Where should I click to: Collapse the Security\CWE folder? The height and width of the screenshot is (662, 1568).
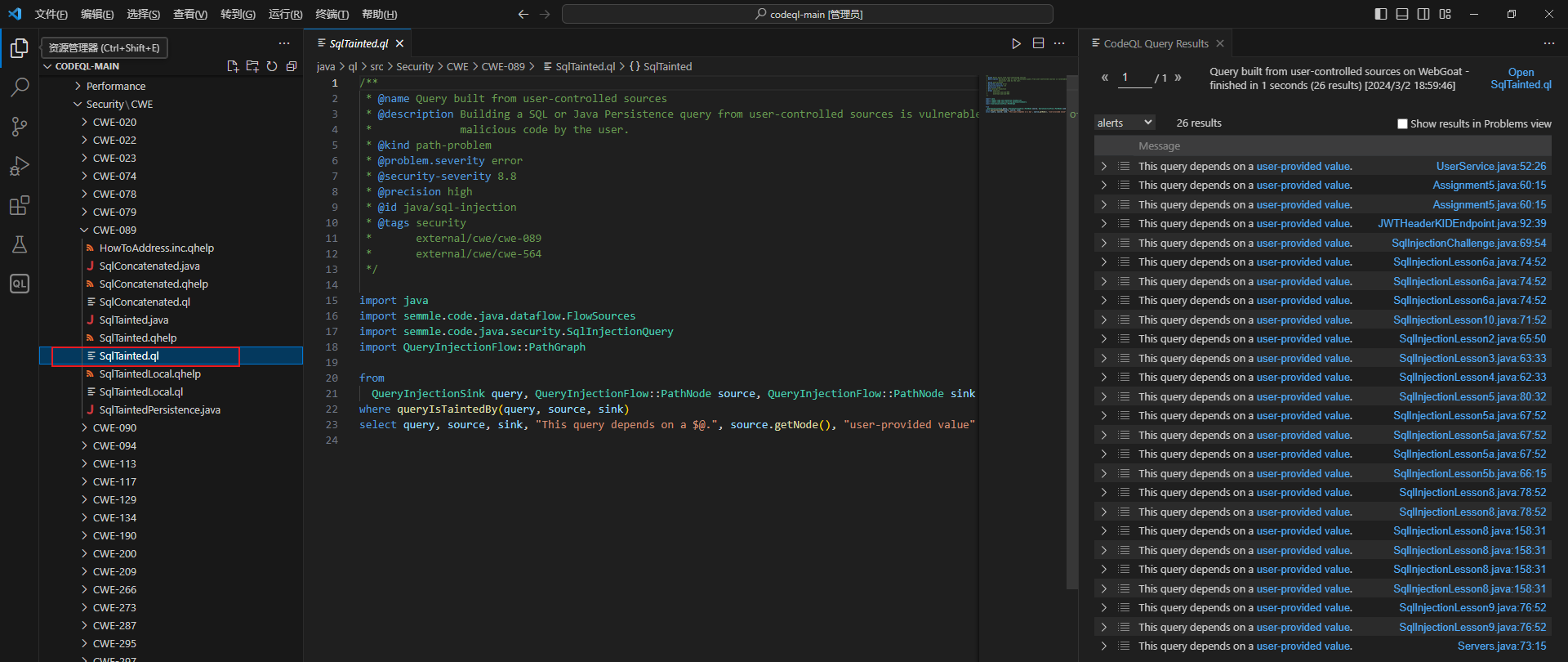pyautogui.click(x=119, y=104)
